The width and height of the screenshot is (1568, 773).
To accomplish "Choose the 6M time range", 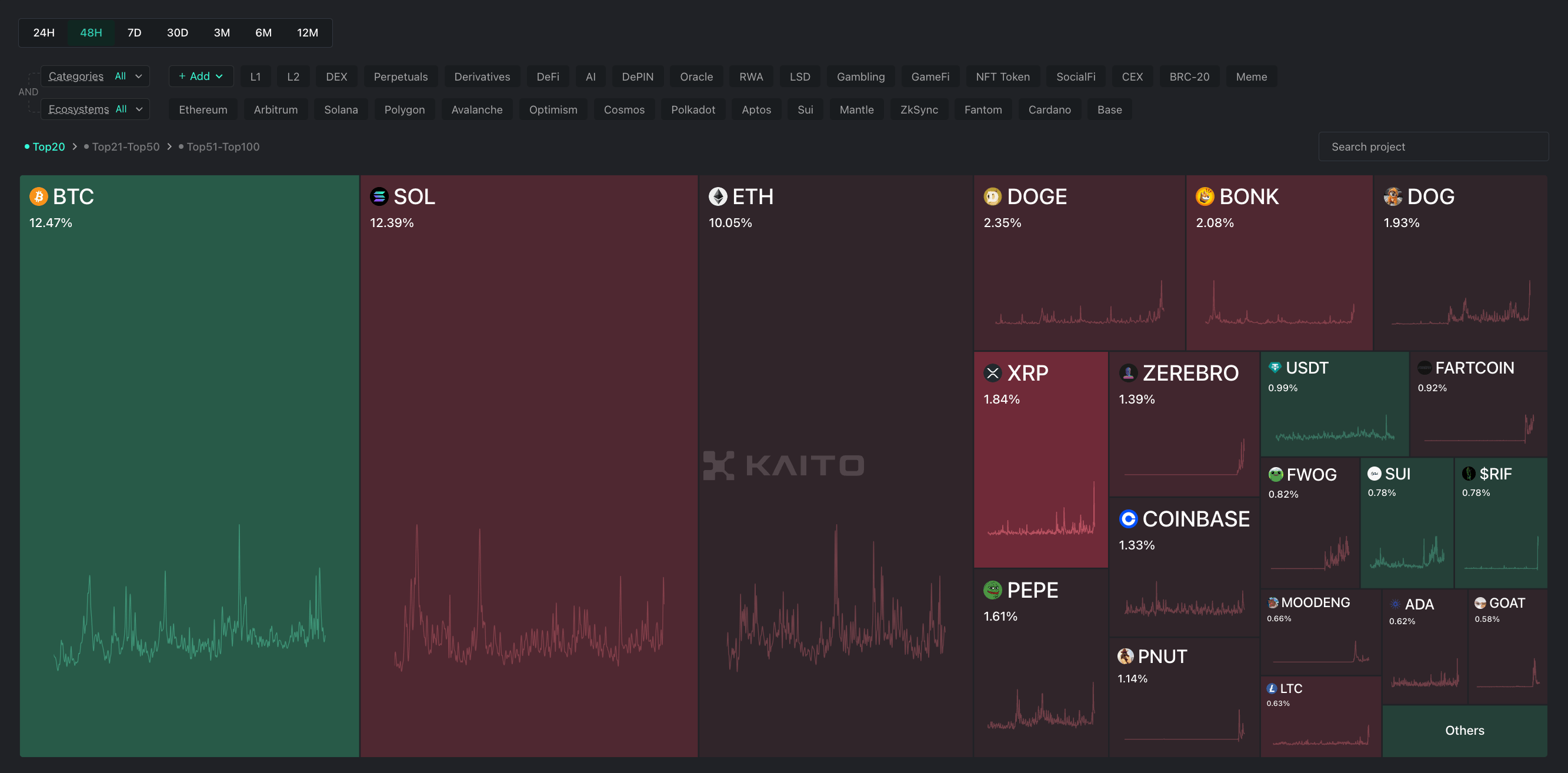I will [x=263, y=32].
